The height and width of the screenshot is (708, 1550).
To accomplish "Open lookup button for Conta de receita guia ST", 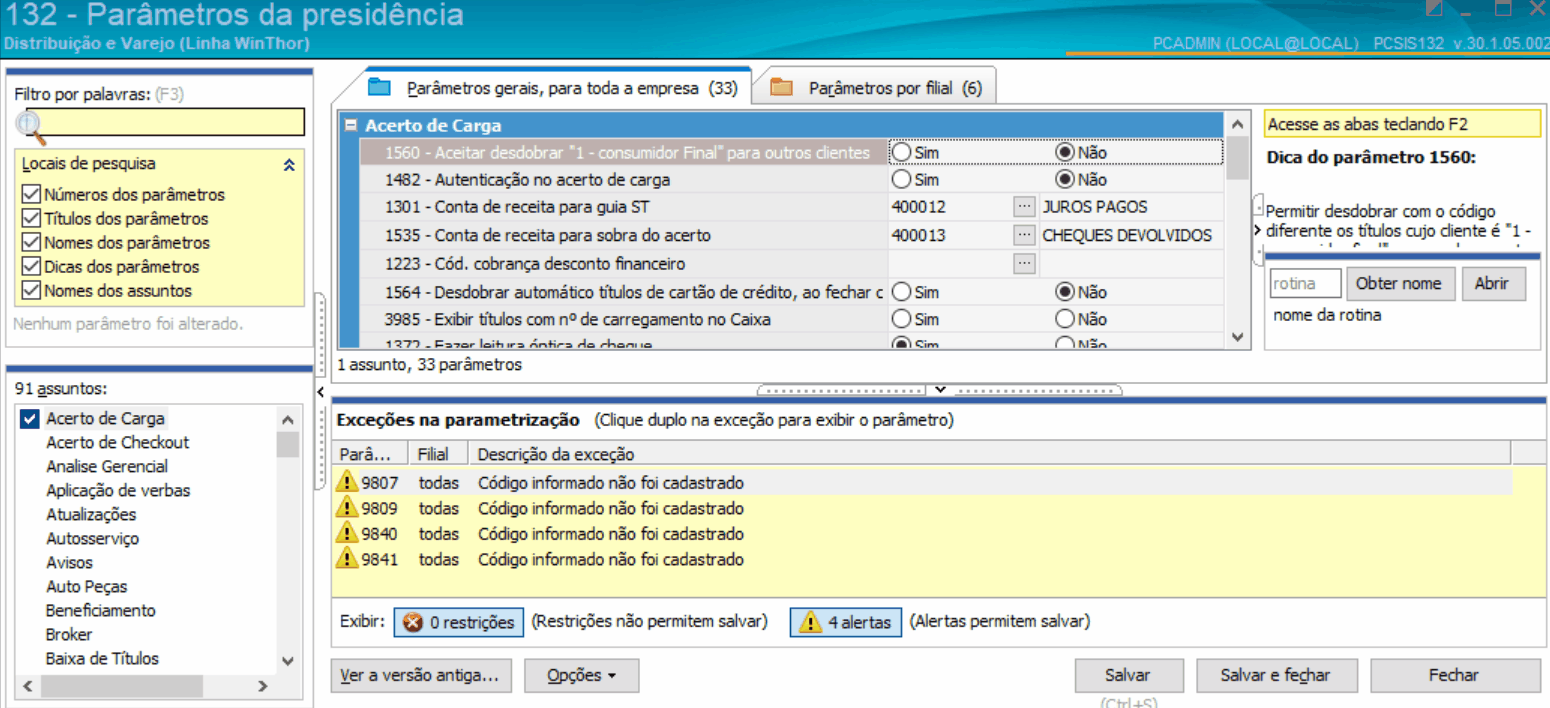I will click(1024, 207).
